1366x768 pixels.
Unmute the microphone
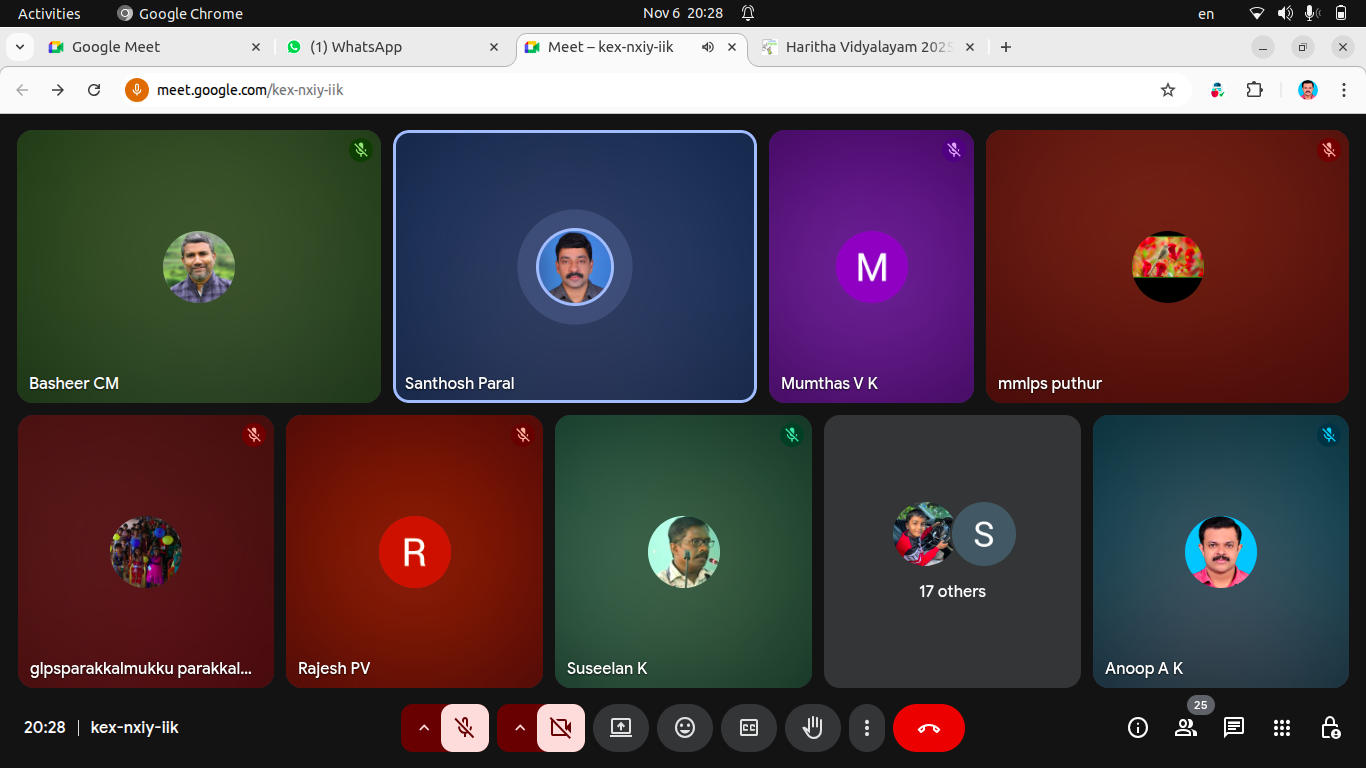[464, 728]
